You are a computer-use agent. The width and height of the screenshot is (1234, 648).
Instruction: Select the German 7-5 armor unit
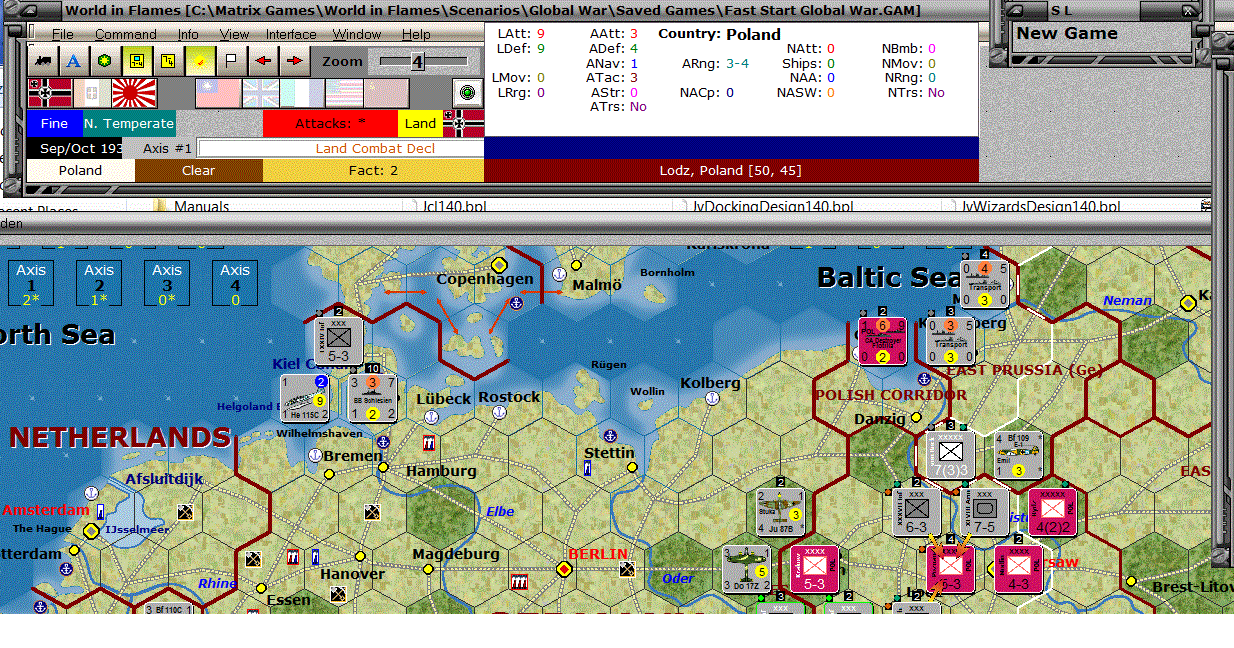[x=984, y=512]
